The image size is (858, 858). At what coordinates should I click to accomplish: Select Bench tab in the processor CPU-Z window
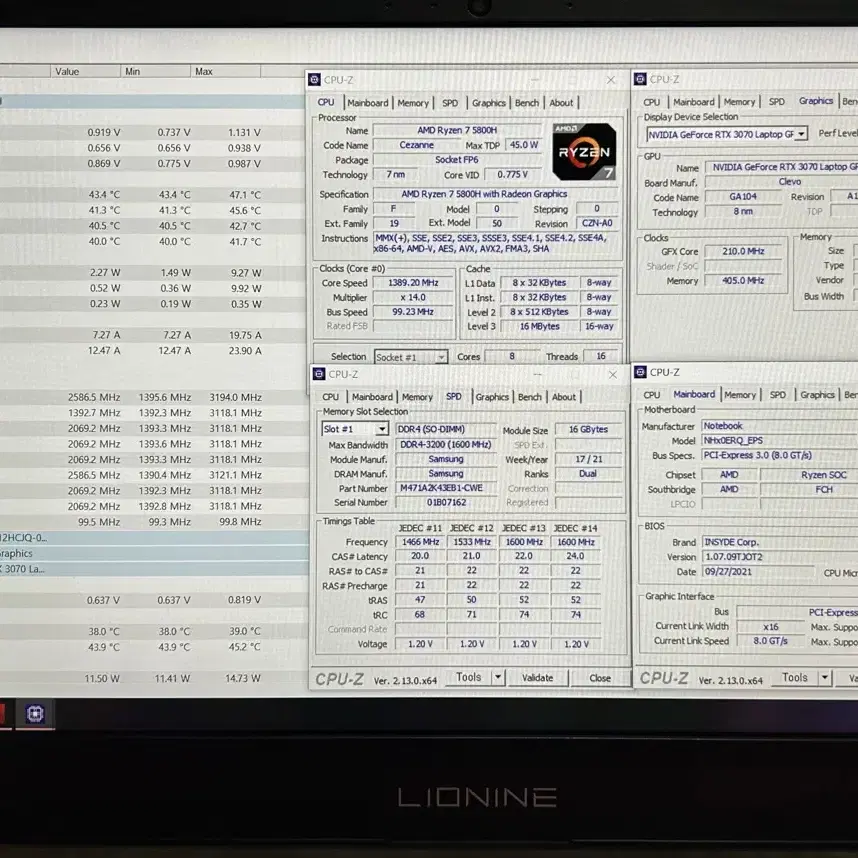[x=527, y=103]
